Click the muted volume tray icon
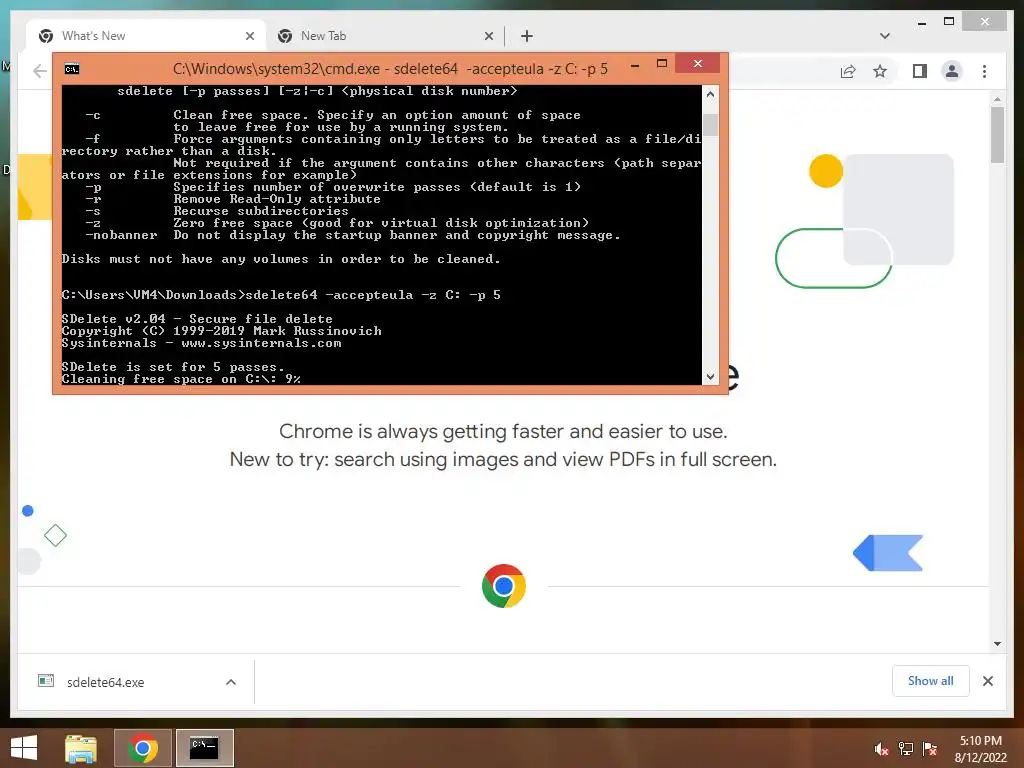The image size is (1024, 768). coord(882,749)
